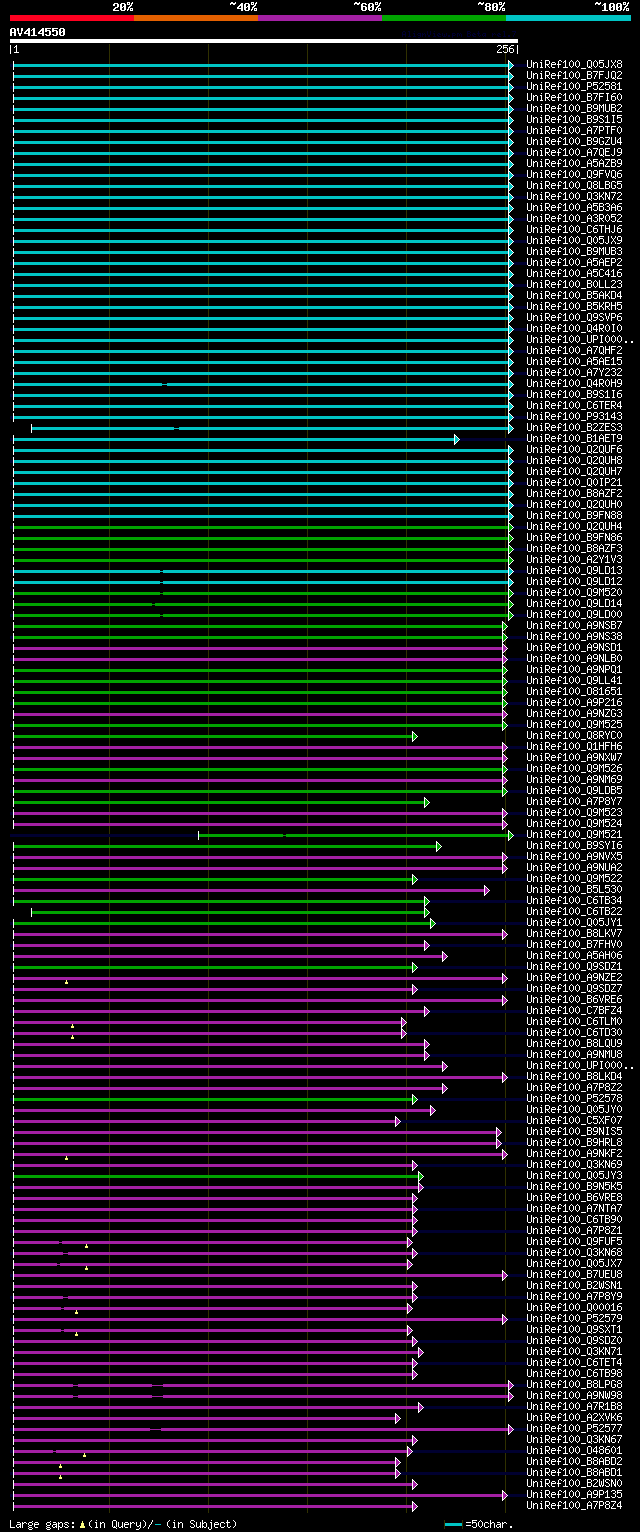
Task: Select label UniRef100_C6THJ6
Action: [x=574, y=229]
